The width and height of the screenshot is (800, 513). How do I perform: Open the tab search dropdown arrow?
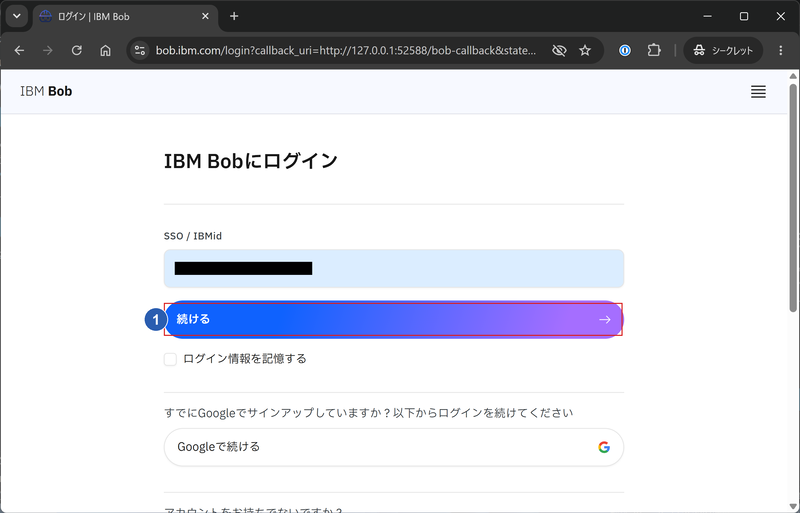(16, 16)
